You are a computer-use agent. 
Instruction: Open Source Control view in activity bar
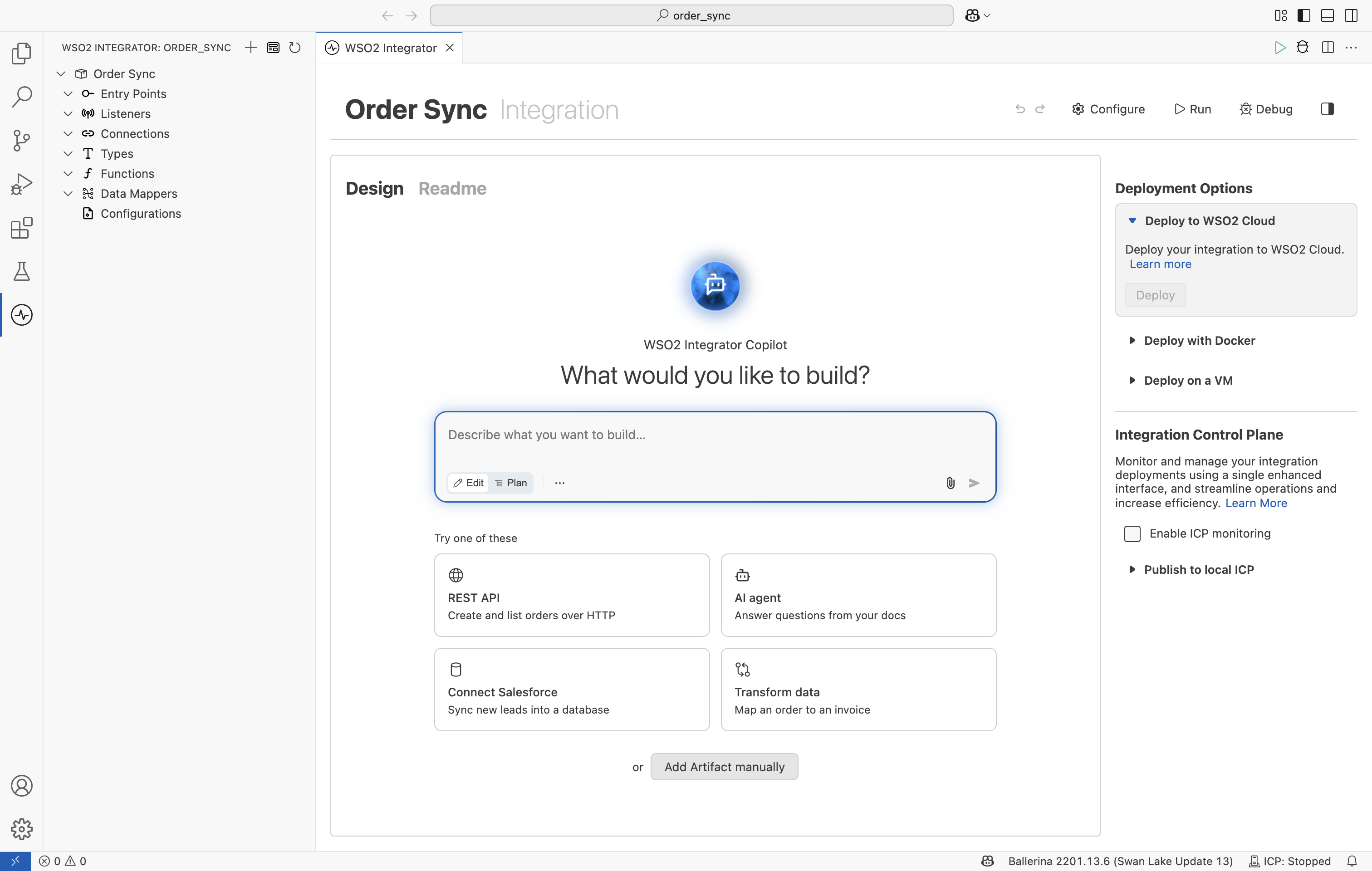coord(22,140)
